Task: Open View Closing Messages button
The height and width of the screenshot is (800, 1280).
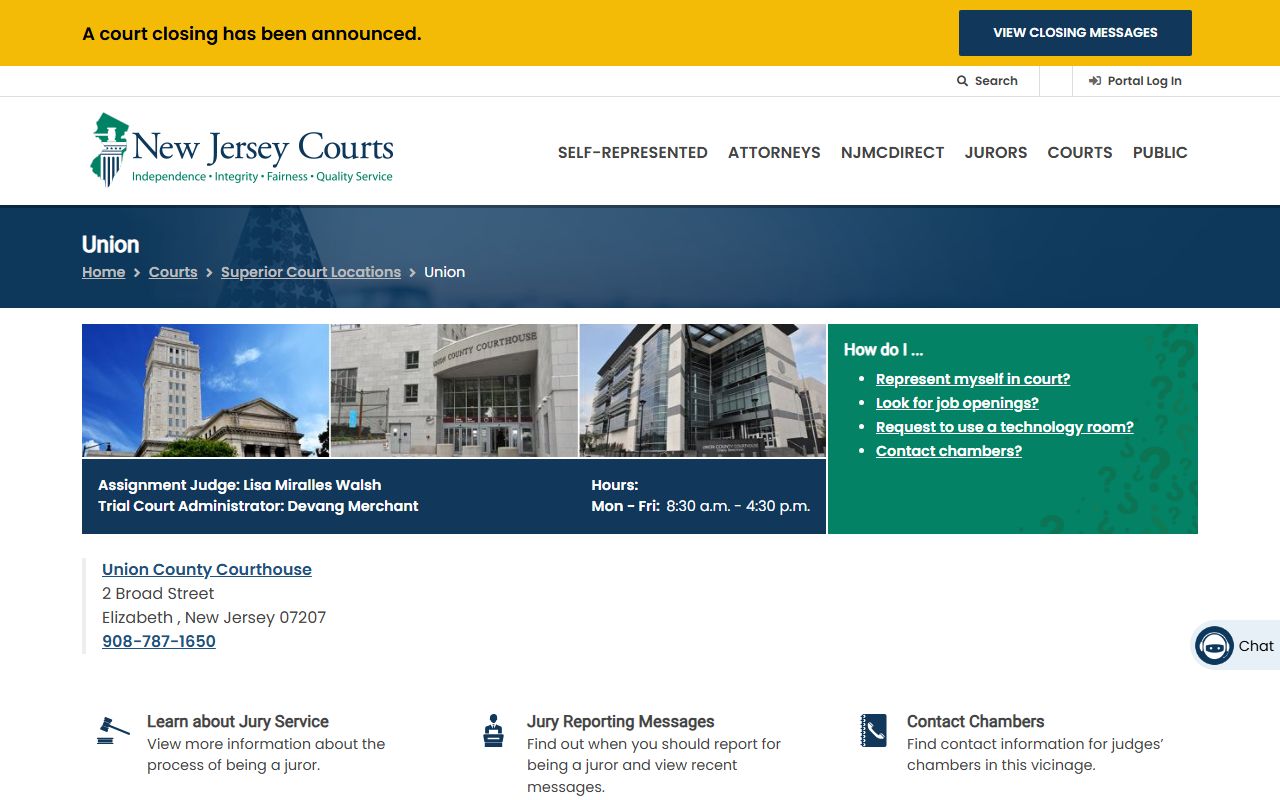Action: 1075,33
